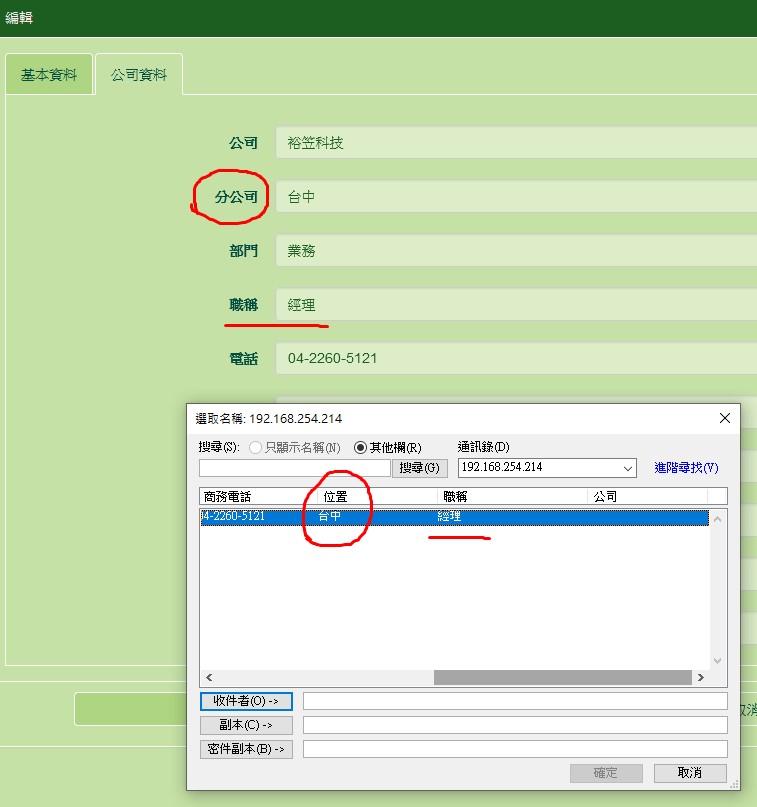Viewport: 757px width, 807px height.
Task: Open the 進階尋找 advanced find link
Action: 686,468
